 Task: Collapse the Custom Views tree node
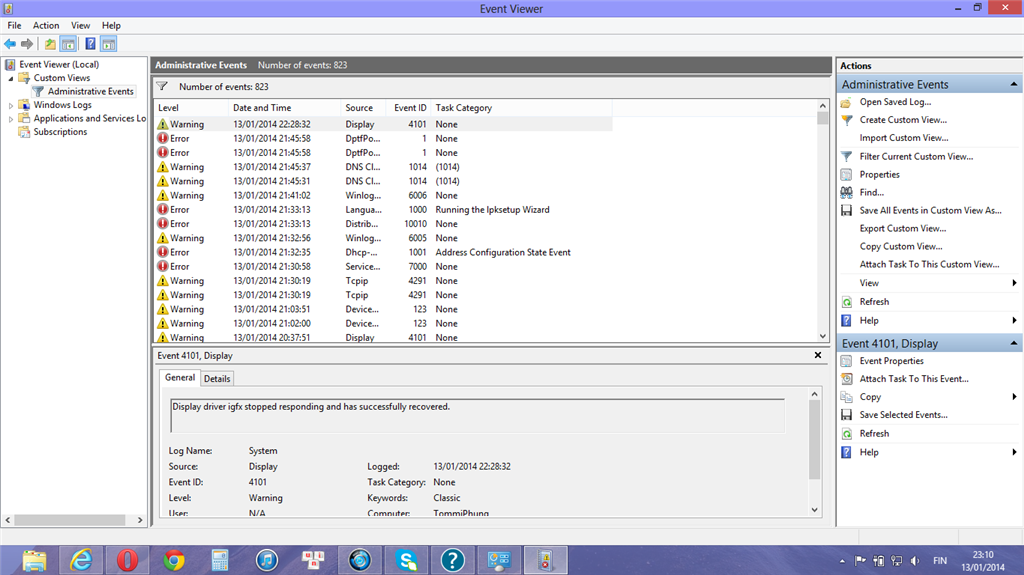(x=10, y=78)
